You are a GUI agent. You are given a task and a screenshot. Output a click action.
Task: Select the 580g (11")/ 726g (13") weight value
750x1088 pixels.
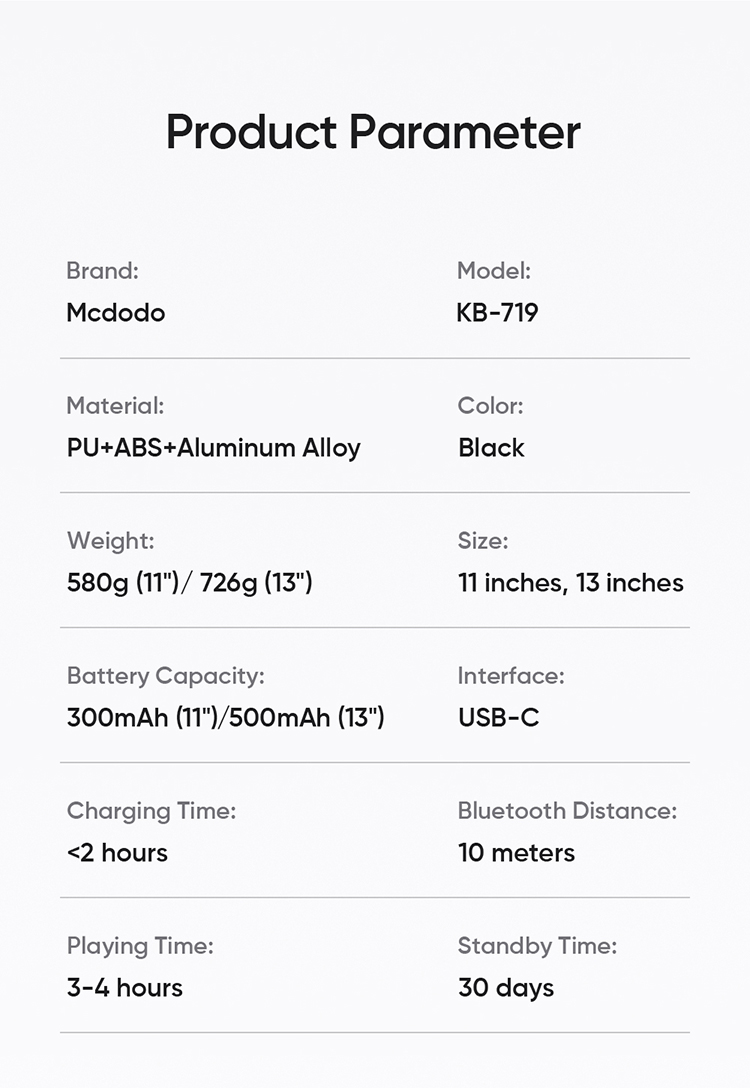pos(189,583)
